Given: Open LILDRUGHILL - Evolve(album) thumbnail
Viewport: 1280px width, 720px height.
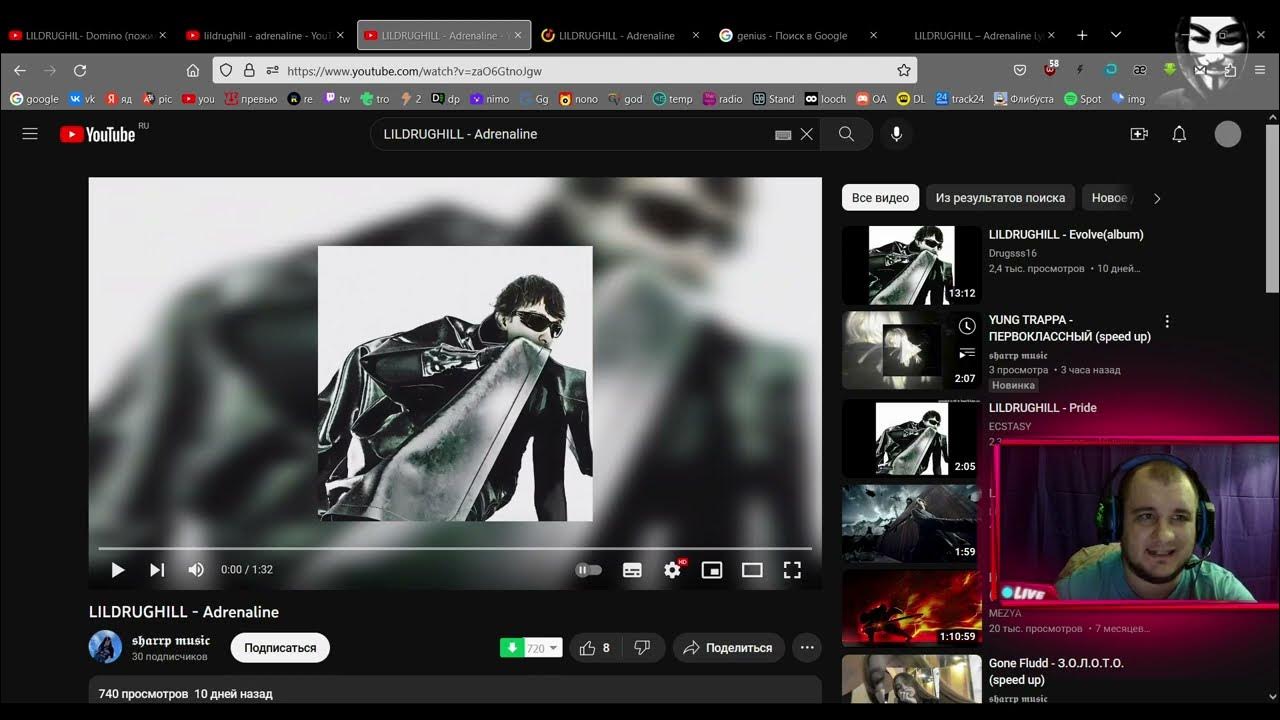Looking at the screenshot, I should pyautogui.click(x=912, y=265).
